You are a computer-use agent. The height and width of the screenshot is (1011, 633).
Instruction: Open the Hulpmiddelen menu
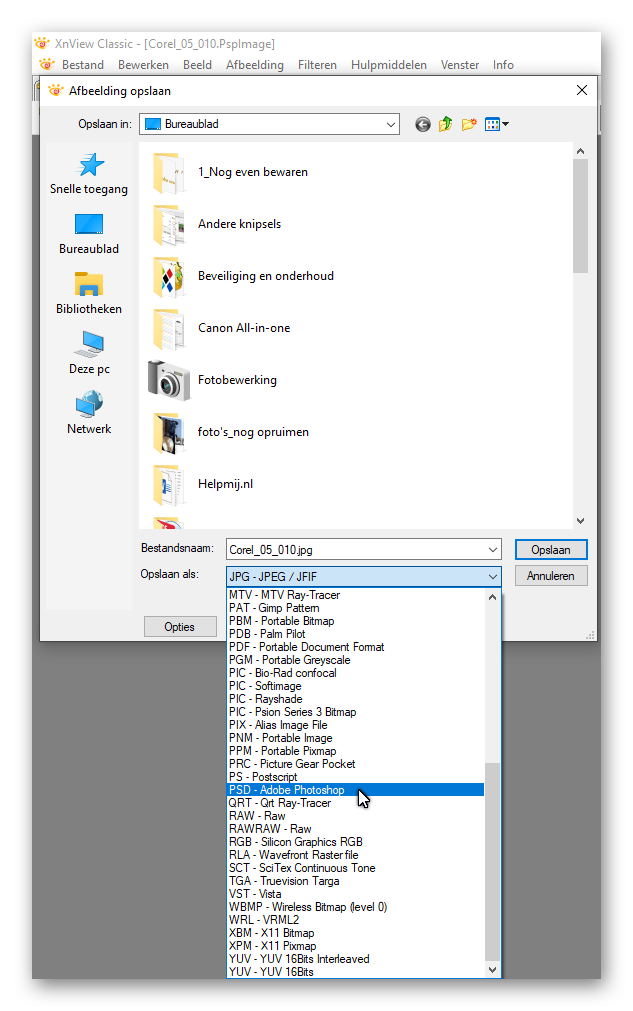[x=389, y=65]
